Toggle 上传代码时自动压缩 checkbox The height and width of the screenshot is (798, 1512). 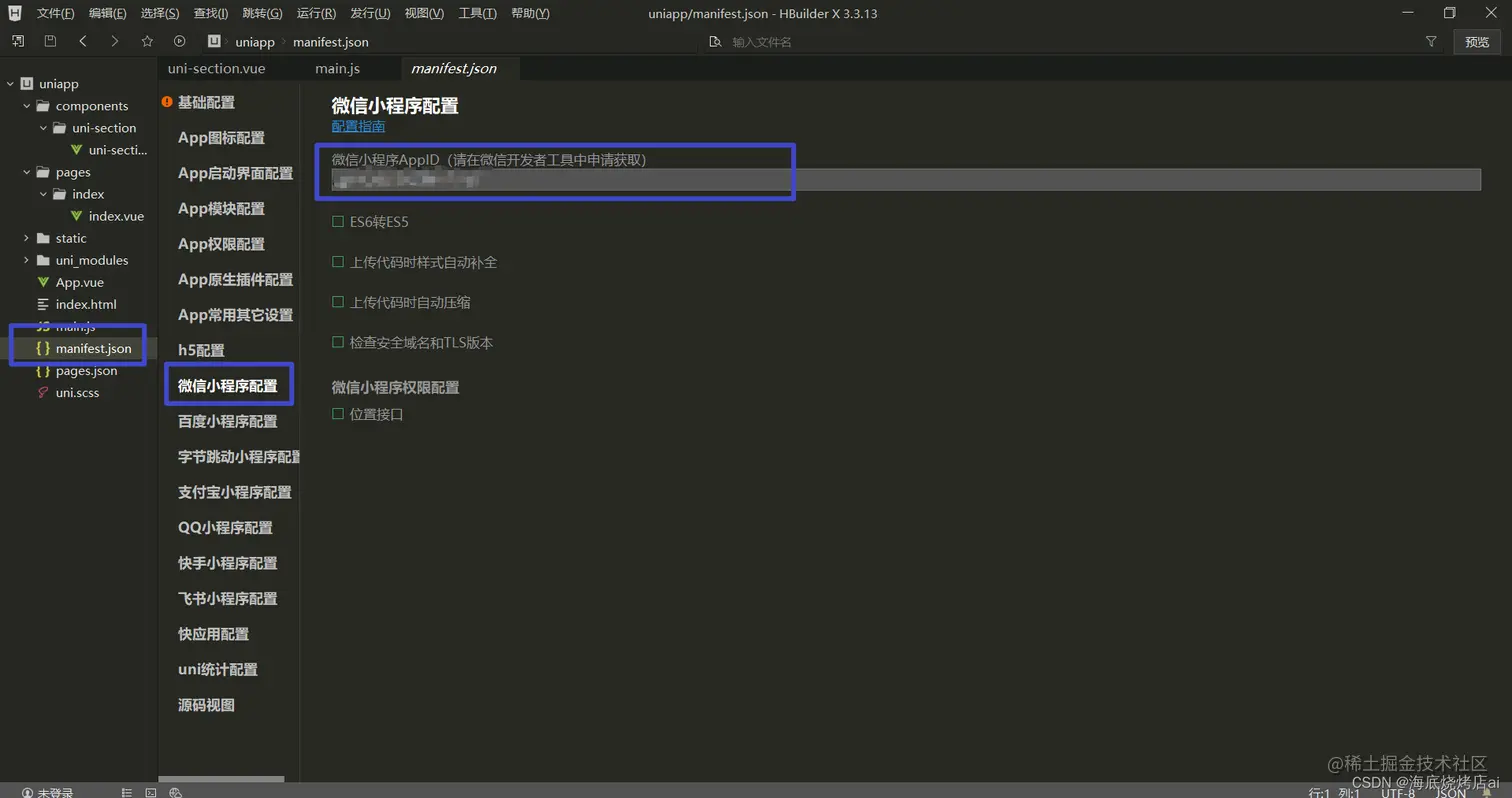tap(338, 302)
